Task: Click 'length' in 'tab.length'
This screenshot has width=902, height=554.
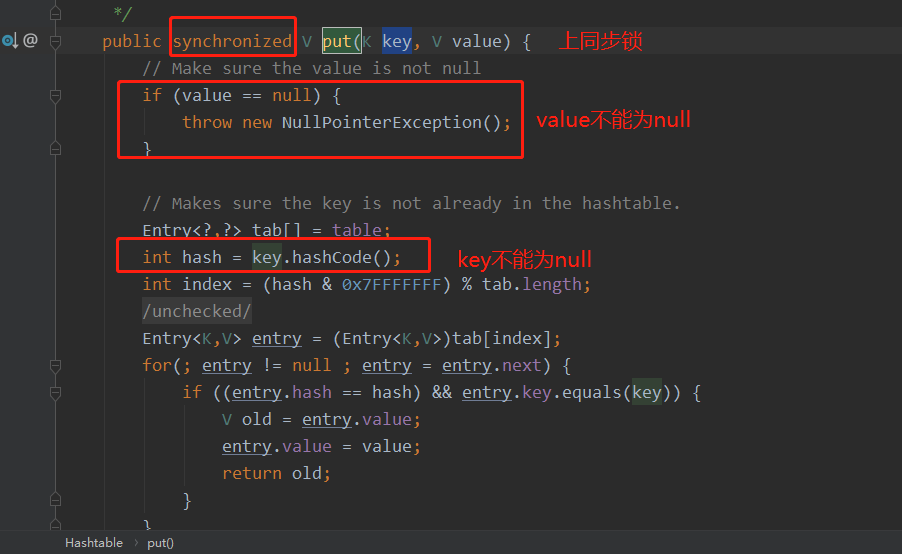Action: (552, 284)
